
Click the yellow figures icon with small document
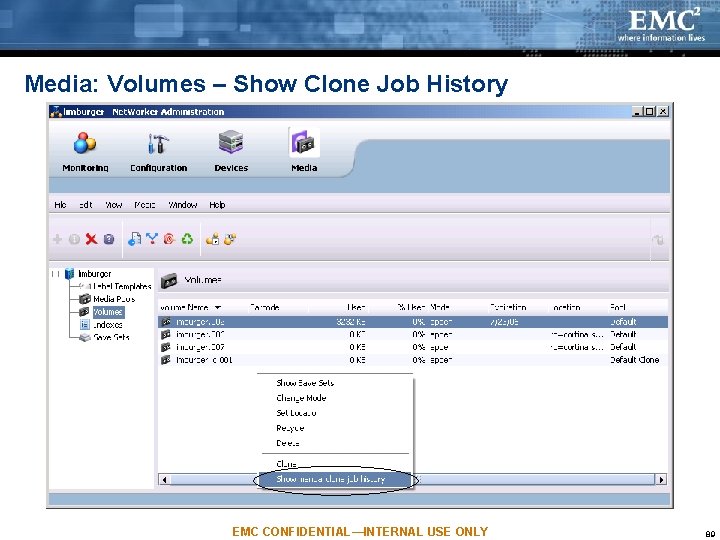pyautogui.click(x=213, y=239)
